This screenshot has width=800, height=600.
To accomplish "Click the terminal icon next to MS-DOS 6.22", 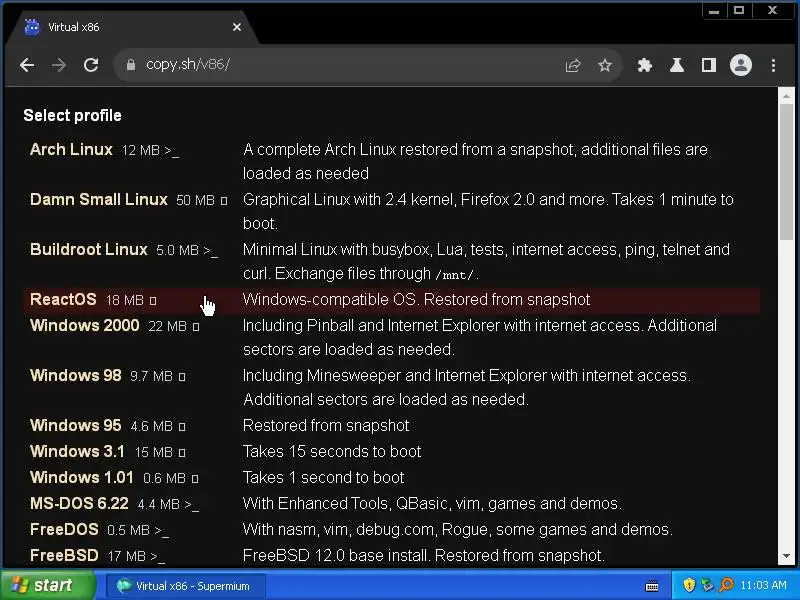I will [x=192, y=505].
